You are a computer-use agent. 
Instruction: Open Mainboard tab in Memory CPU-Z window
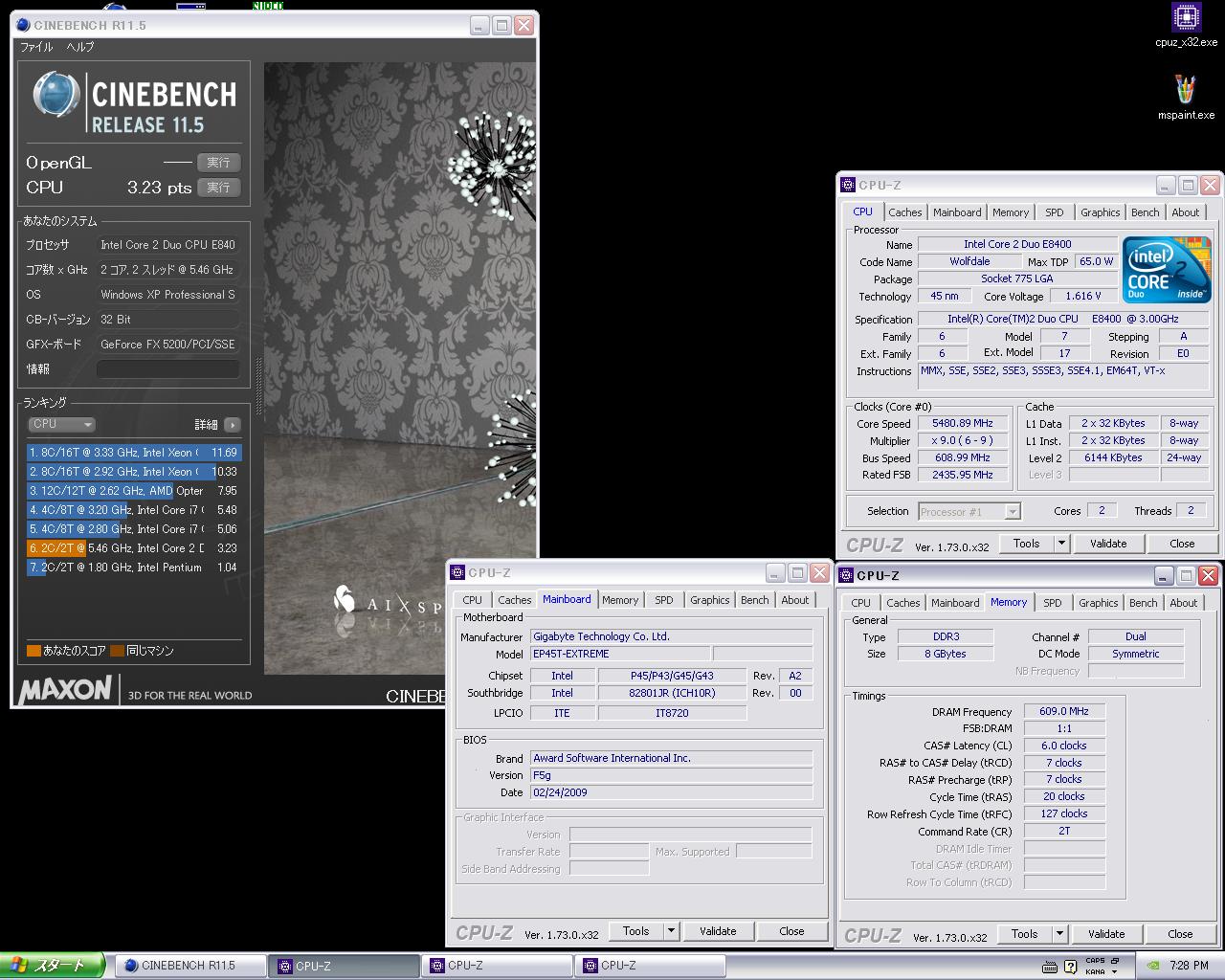955,603
